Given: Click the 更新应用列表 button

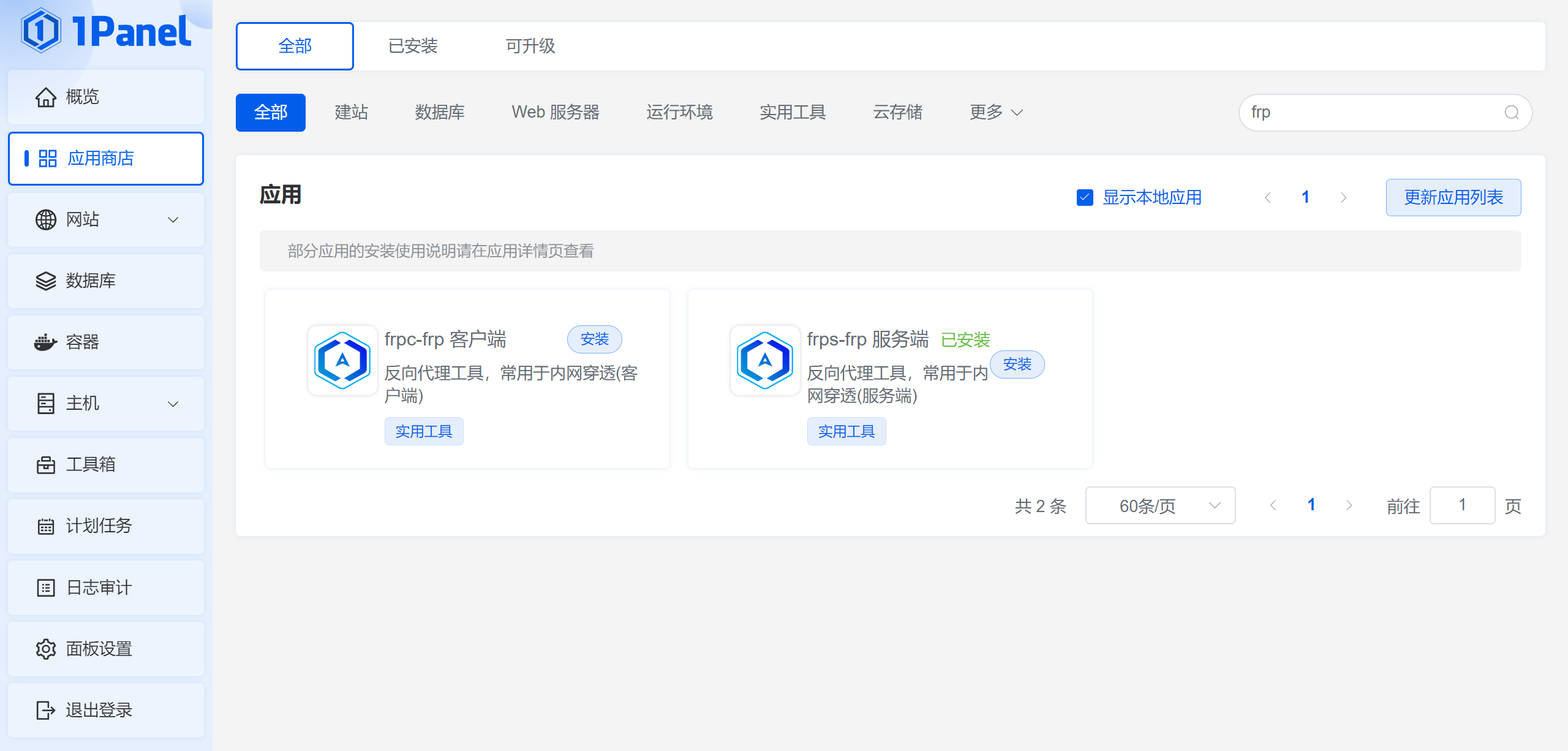Looking at the screenshot, I should pos(1453,197).
